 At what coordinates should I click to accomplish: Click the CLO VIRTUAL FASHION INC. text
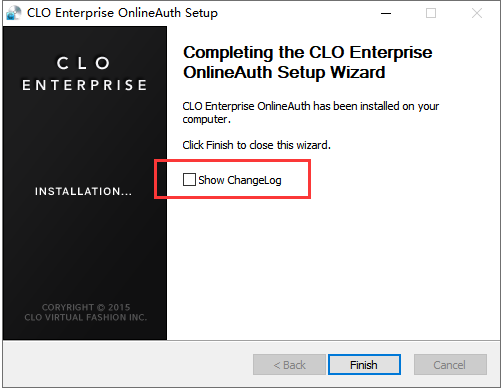pos(86,317)
